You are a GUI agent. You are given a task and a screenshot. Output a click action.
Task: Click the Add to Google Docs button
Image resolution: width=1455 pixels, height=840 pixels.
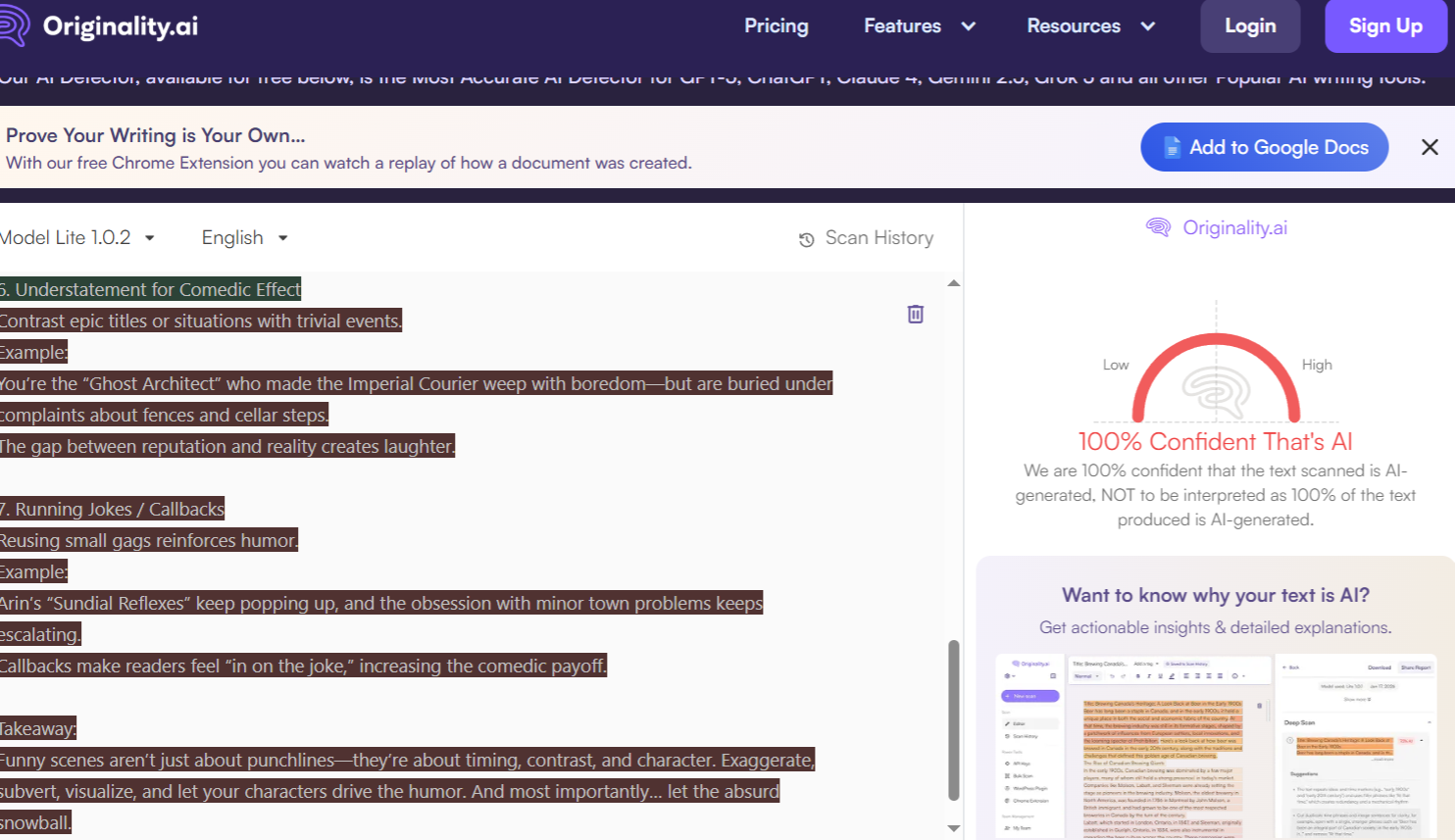click(x=1264, y=147)
